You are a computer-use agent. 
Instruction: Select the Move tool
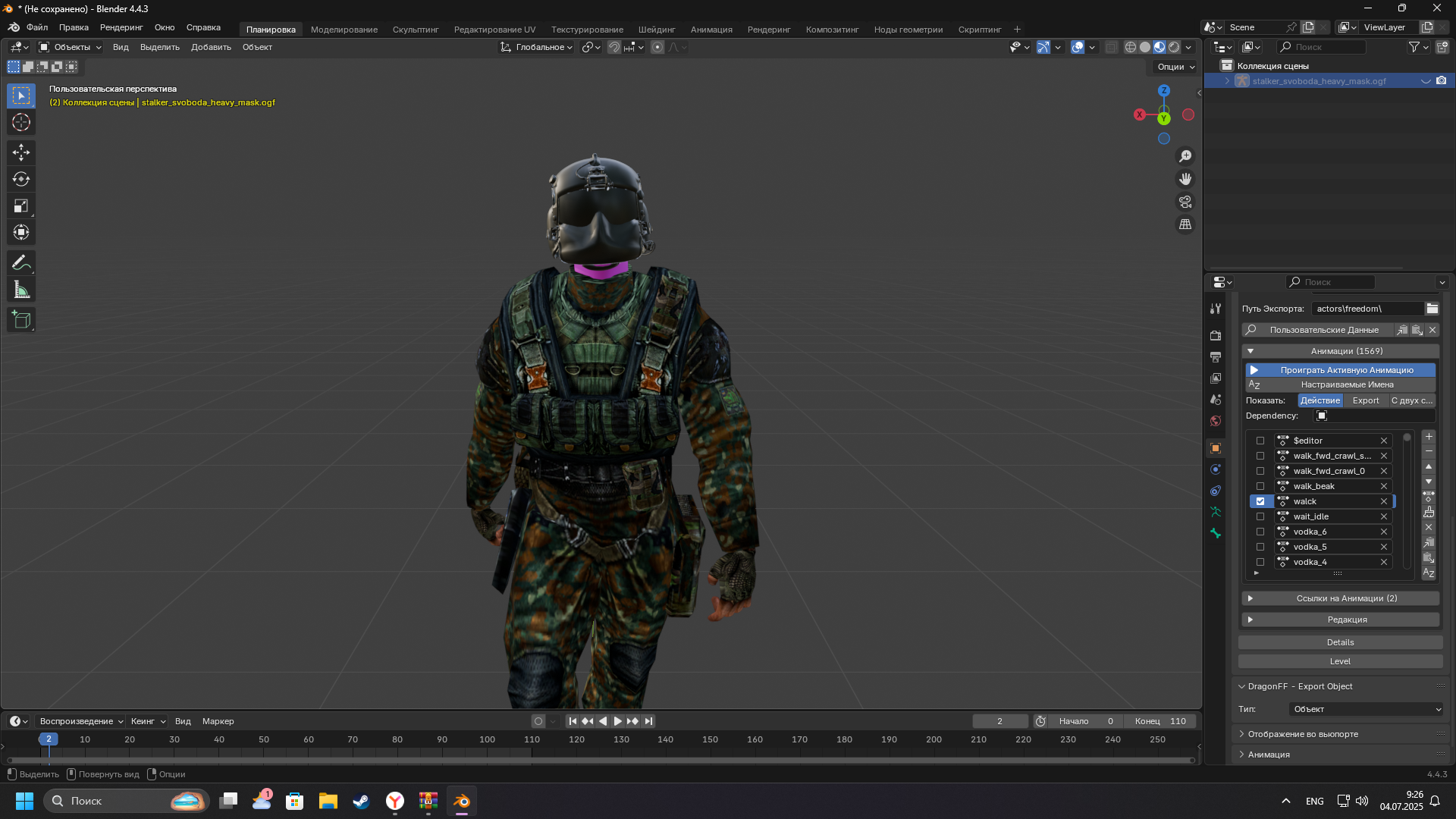coord(21,152)
